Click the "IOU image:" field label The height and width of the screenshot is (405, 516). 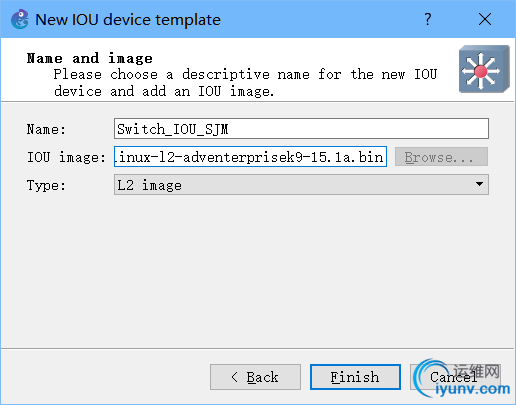click(x=66, y=157)
